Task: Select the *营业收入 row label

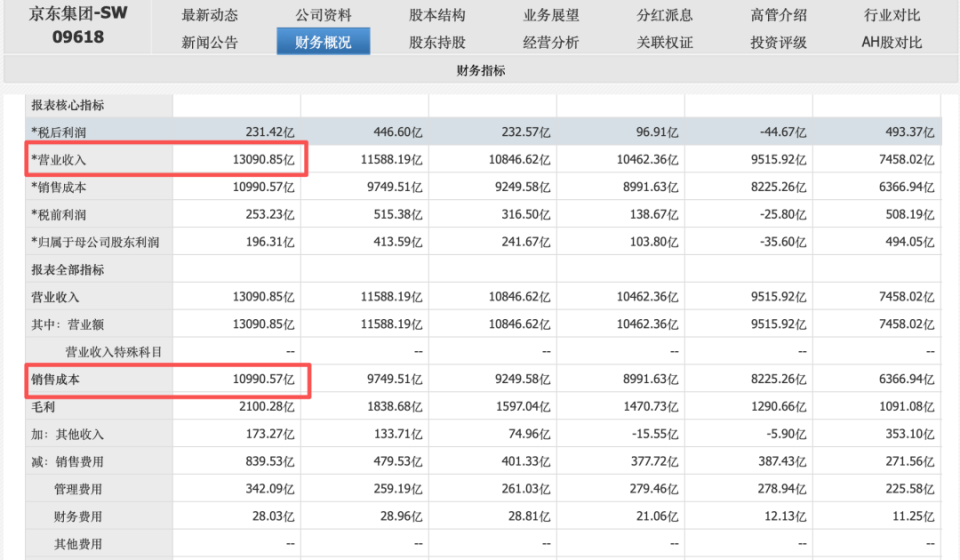Action: (59, 160)
